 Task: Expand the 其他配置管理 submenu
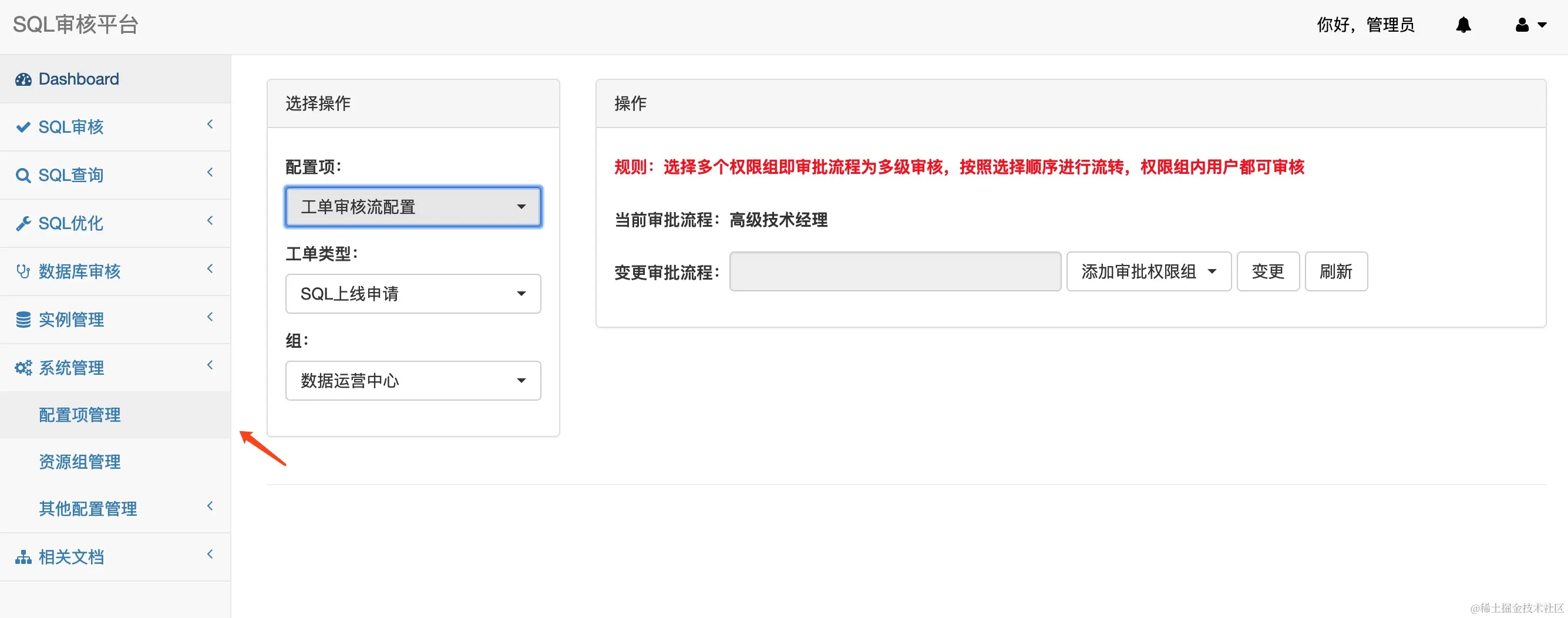(88, 508)
